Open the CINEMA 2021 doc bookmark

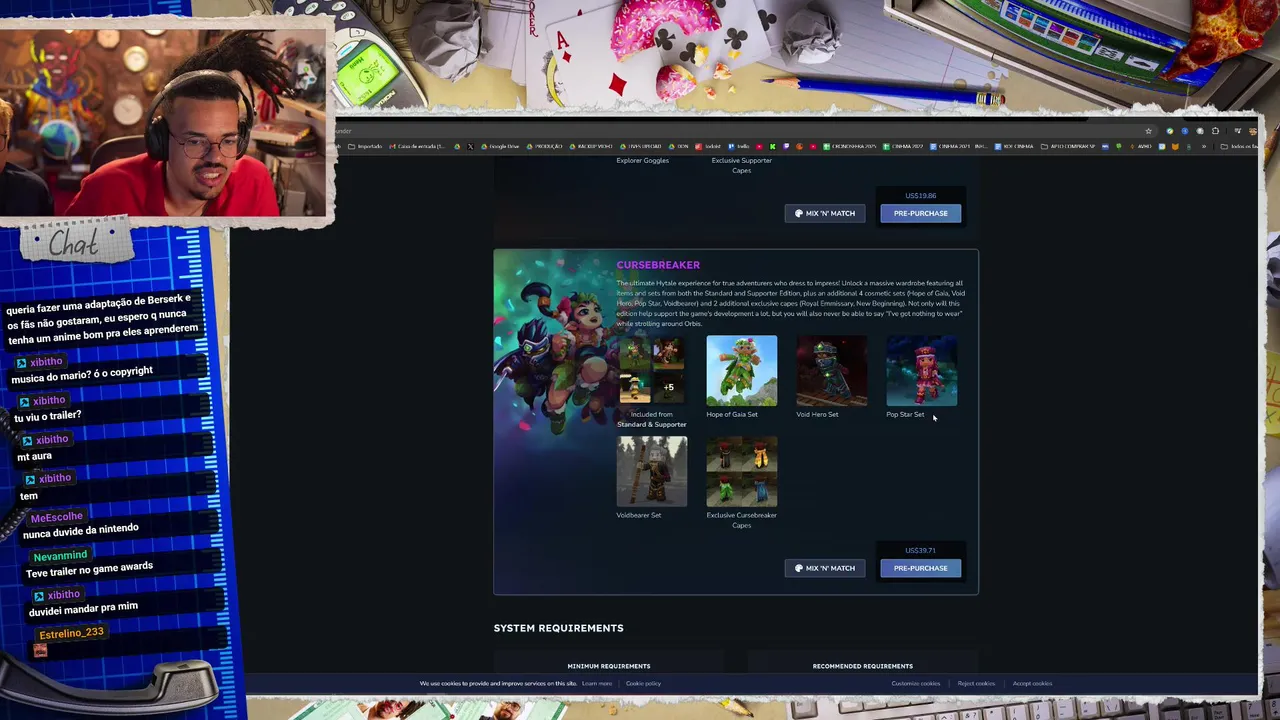(959, 146)
